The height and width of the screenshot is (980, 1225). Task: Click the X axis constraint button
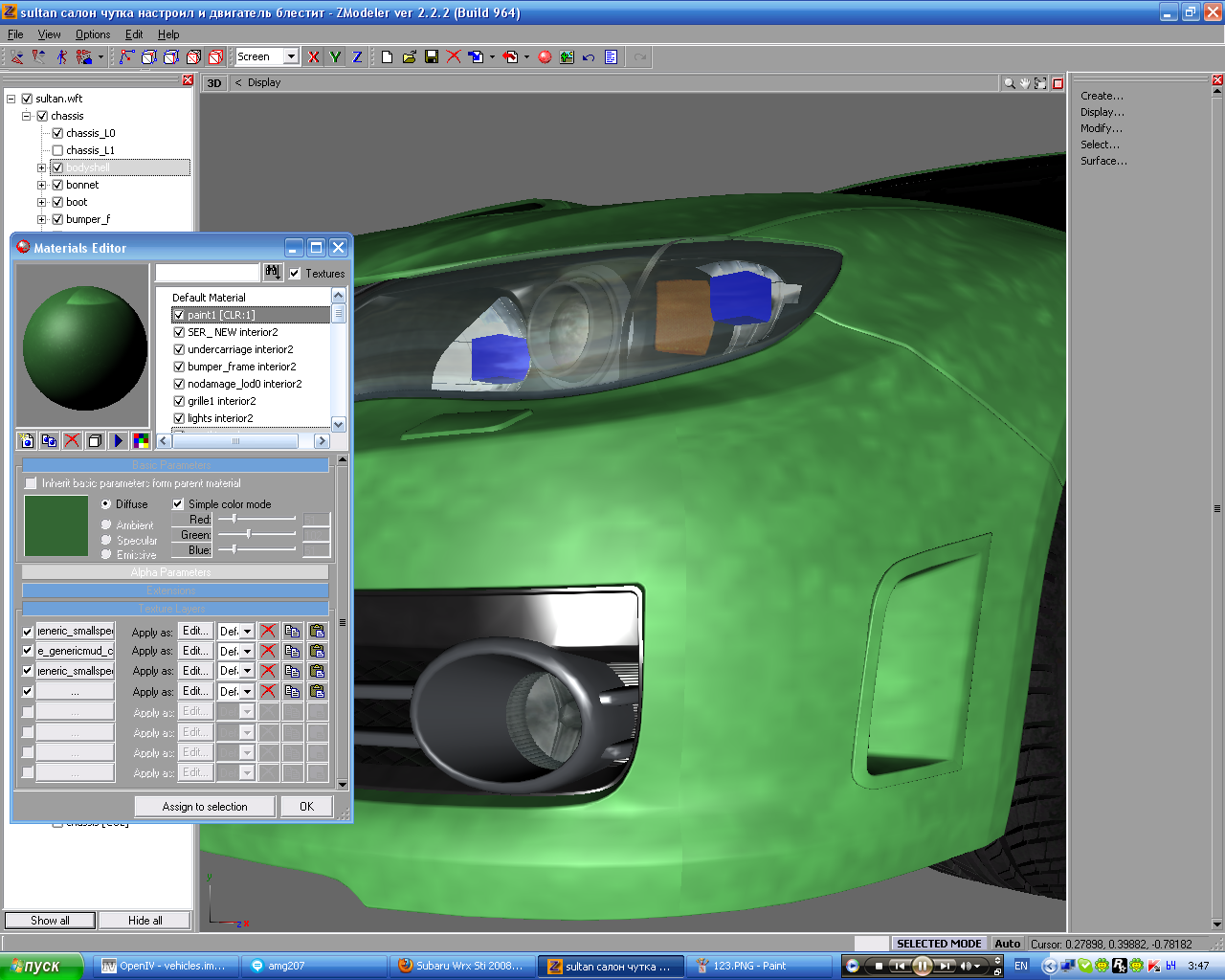tap(313, 57)
